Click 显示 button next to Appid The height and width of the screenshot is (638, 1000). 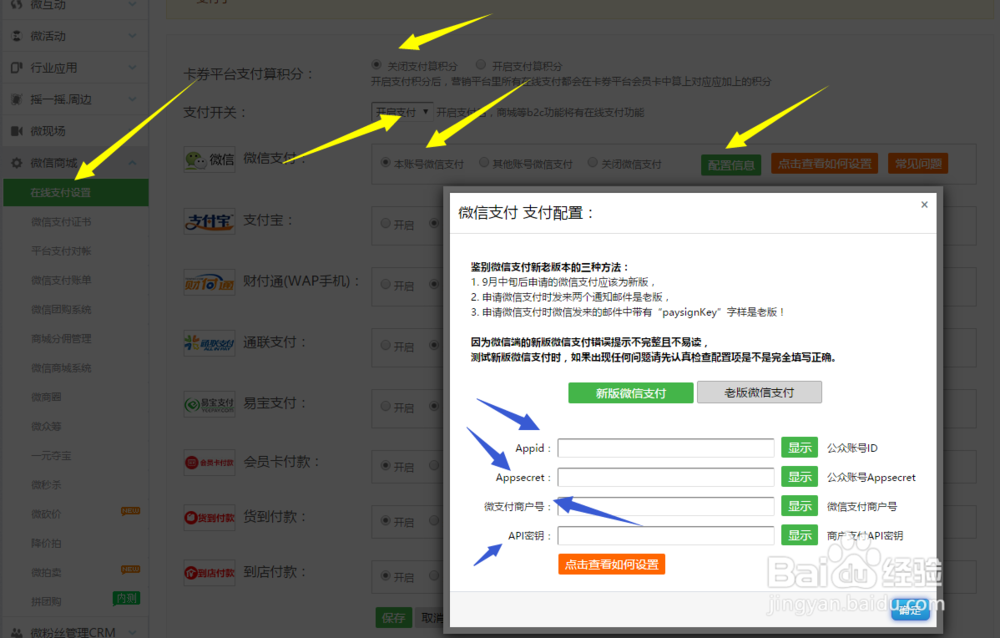799,448
